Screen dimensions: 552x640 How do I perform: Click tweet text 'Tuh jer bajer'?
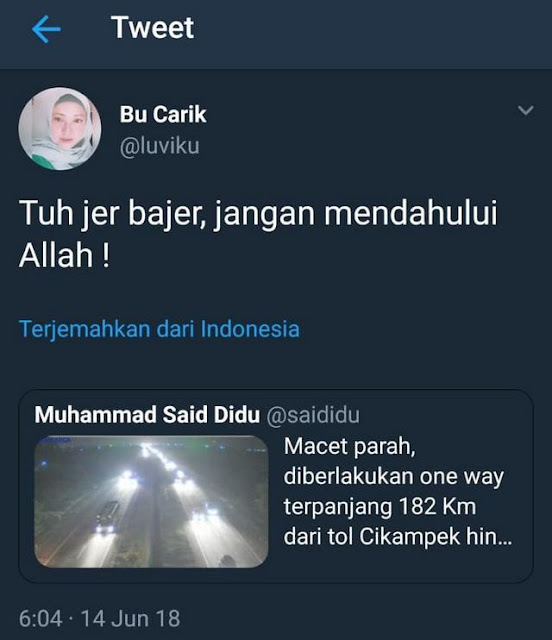coord(113,213)
